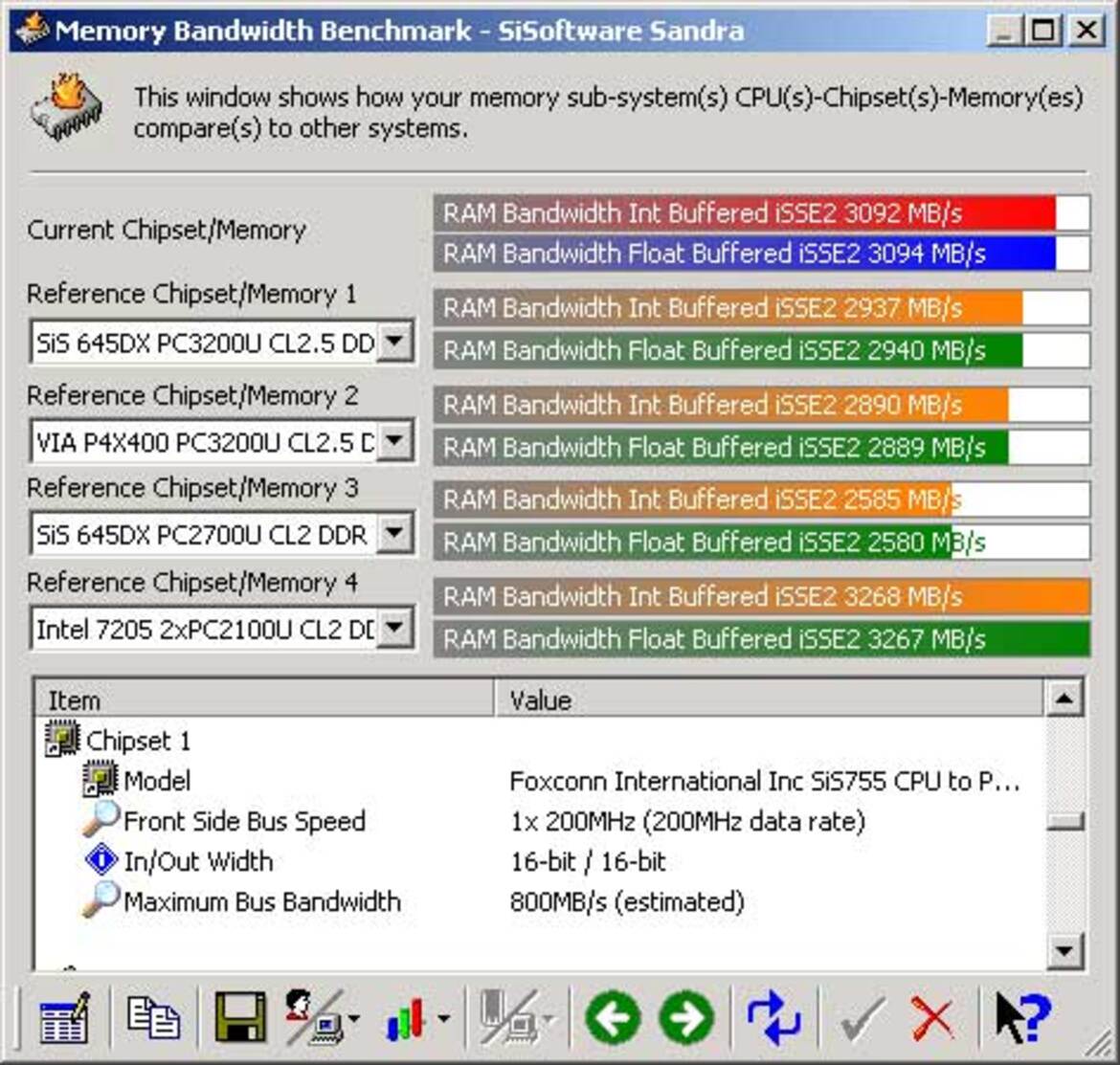1120x1065 pixels.
Task: Click the user and computer toolbar icon
Action: (x=314, y=1017)
